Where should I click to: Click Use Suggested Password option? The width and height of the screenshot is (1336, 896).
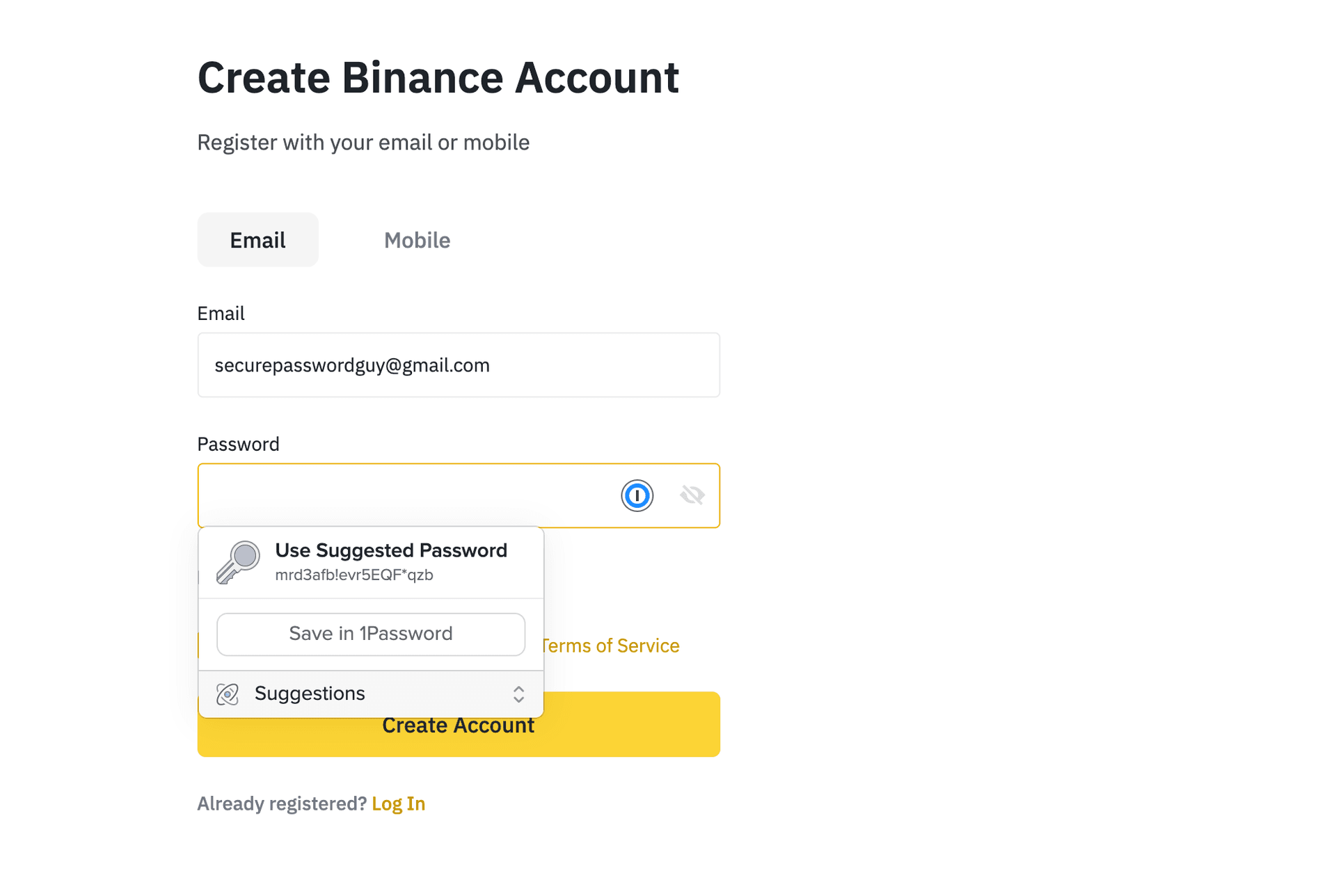(x=370, y=560)
